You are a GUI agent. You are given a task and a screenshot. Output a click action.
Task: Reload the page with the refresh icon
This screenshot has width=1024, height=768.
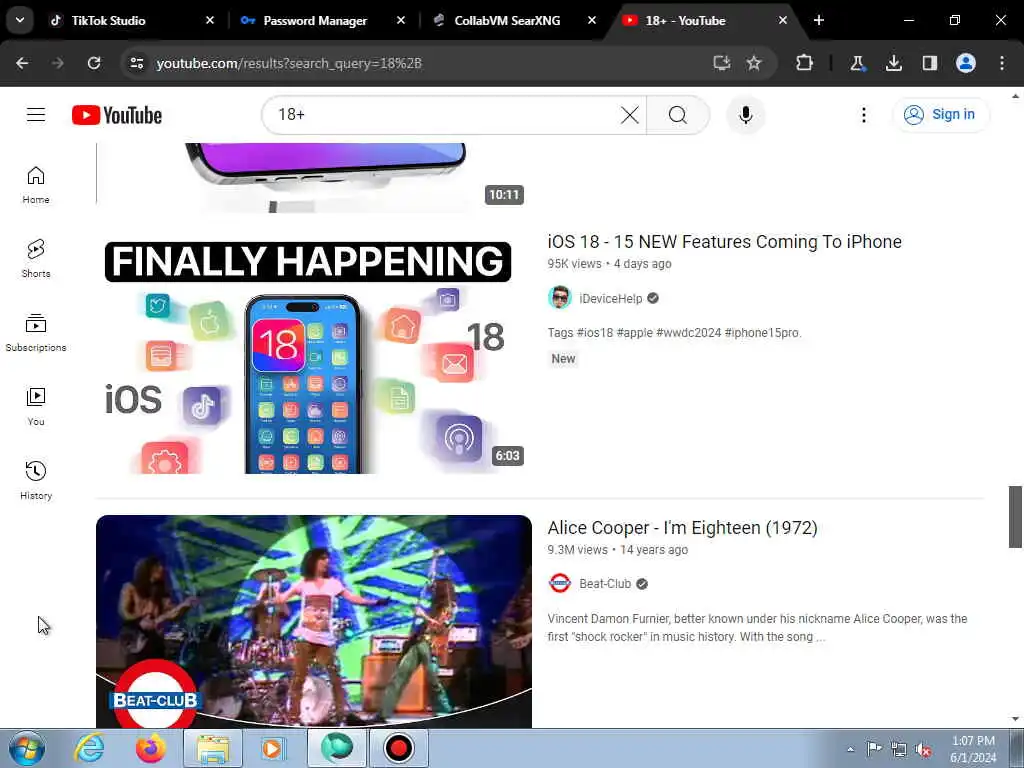pos(94,63)
